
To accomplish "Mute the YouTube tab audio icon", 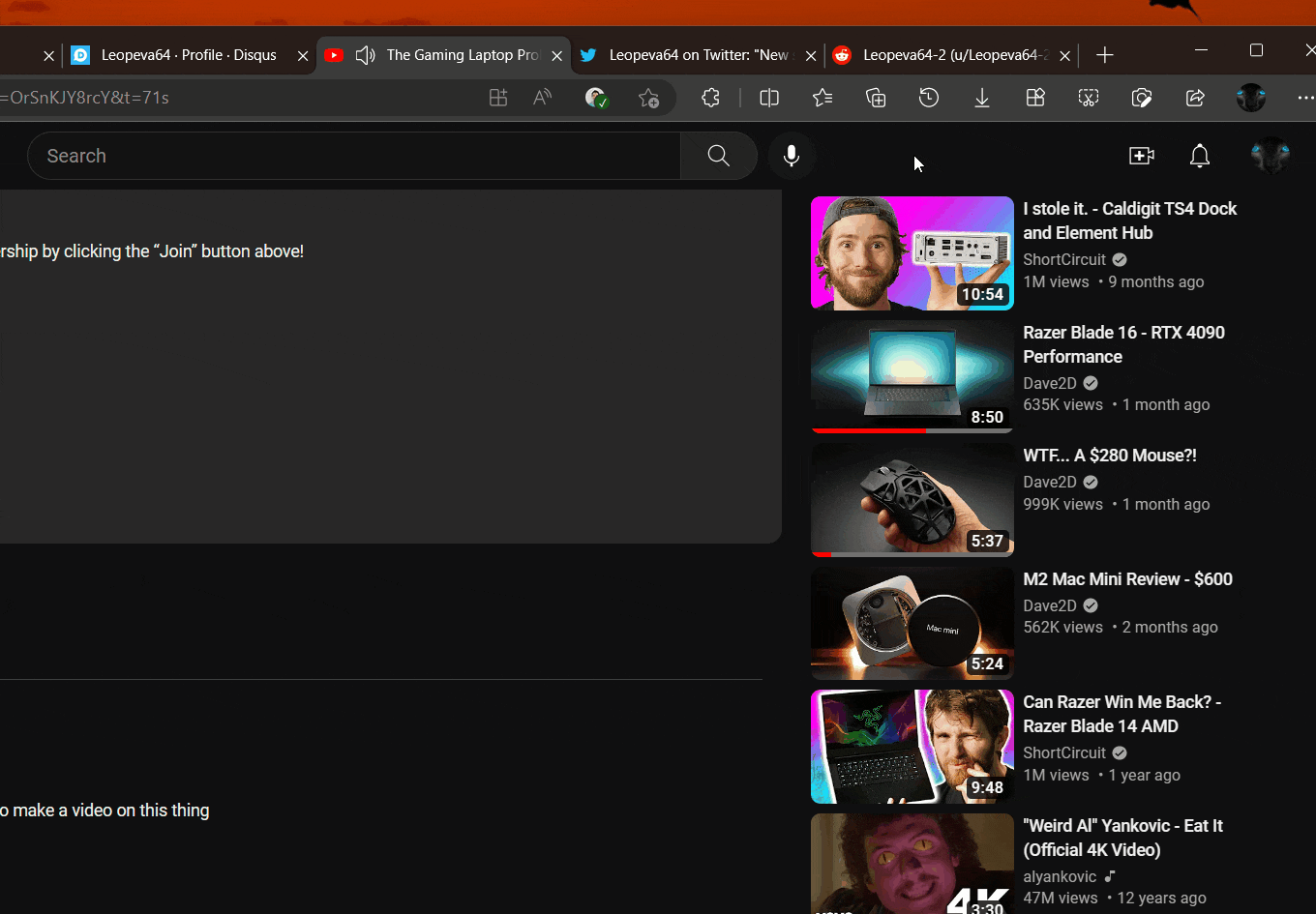I will [x=365, y=55].
